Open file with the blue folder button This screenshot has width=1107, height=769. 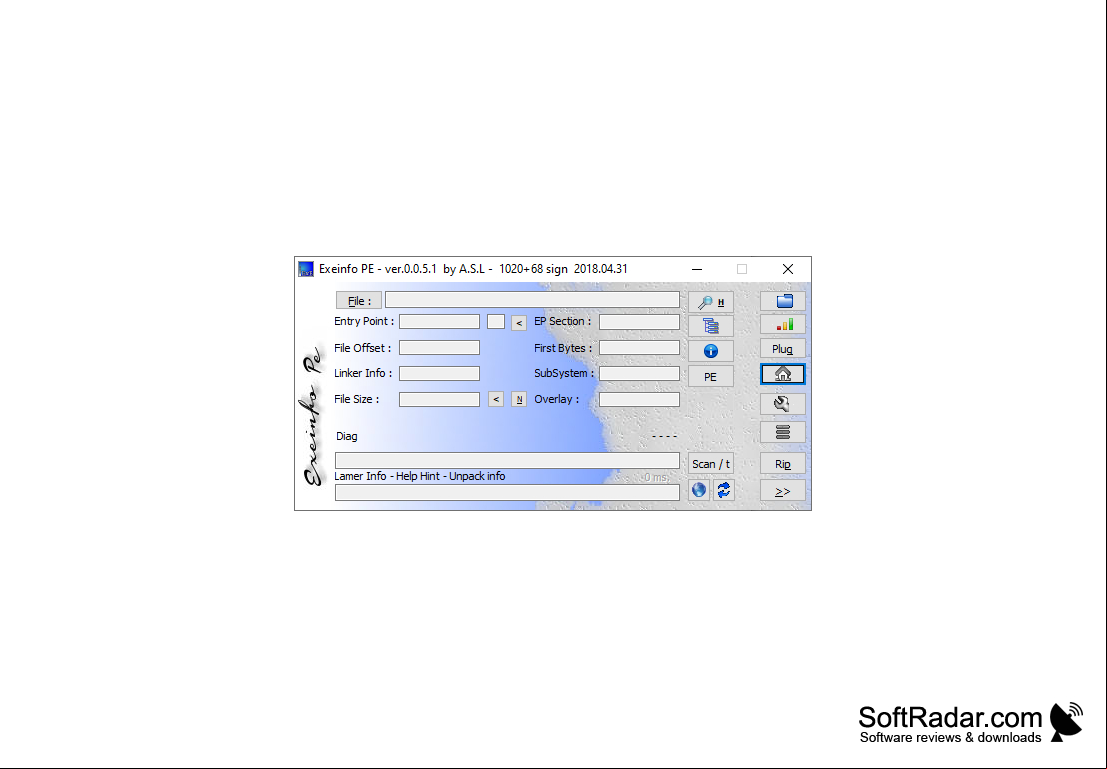783,302
